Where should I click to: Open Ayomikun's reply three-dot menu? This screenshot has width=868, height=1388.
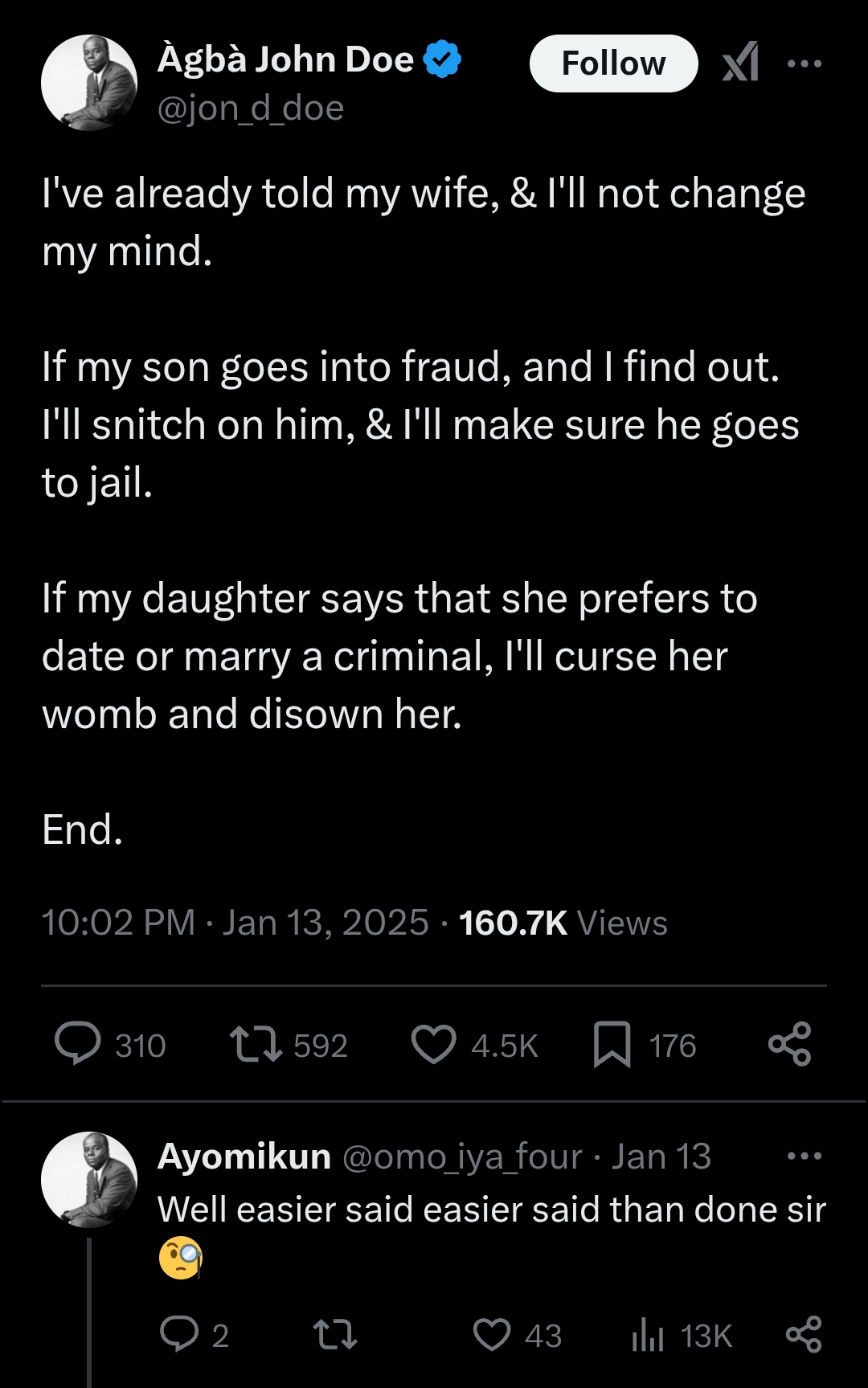coord(805,1157)
